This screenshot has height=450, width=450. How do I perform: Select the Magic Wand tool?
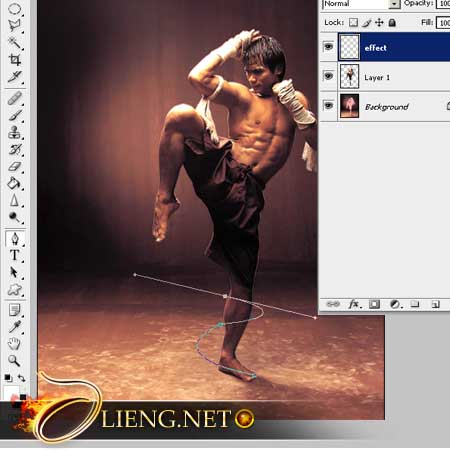tap(15, 43)
